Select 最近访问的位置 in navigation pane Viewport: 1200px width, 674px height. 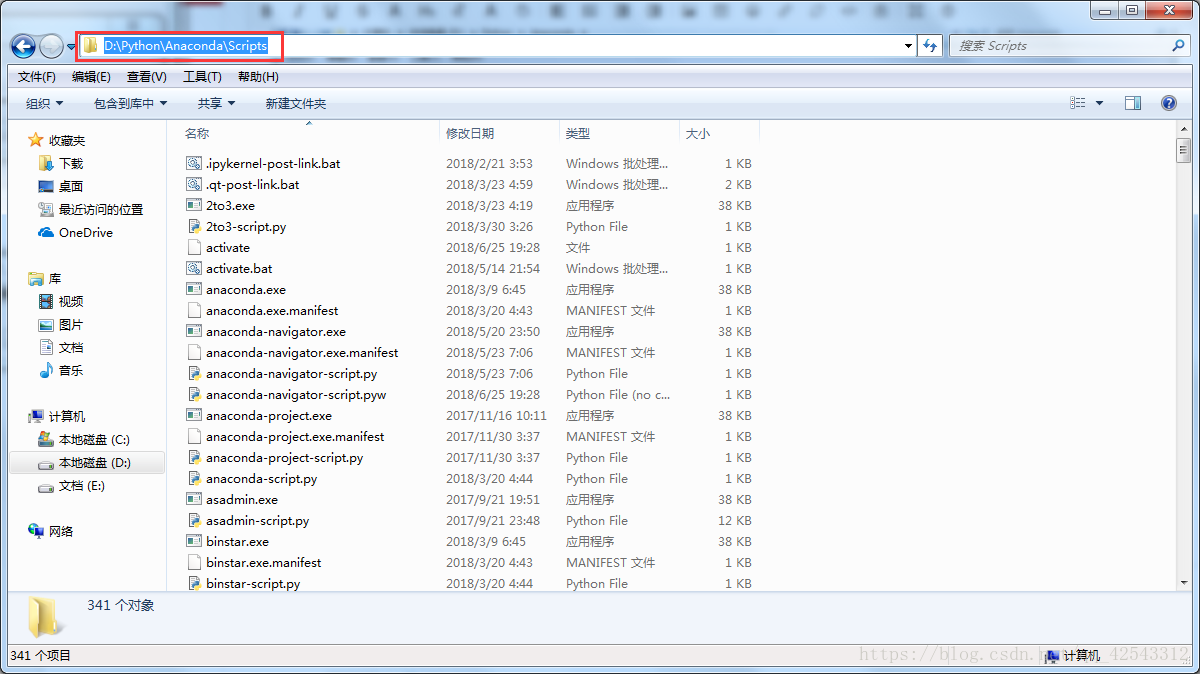tap(101, 209)
